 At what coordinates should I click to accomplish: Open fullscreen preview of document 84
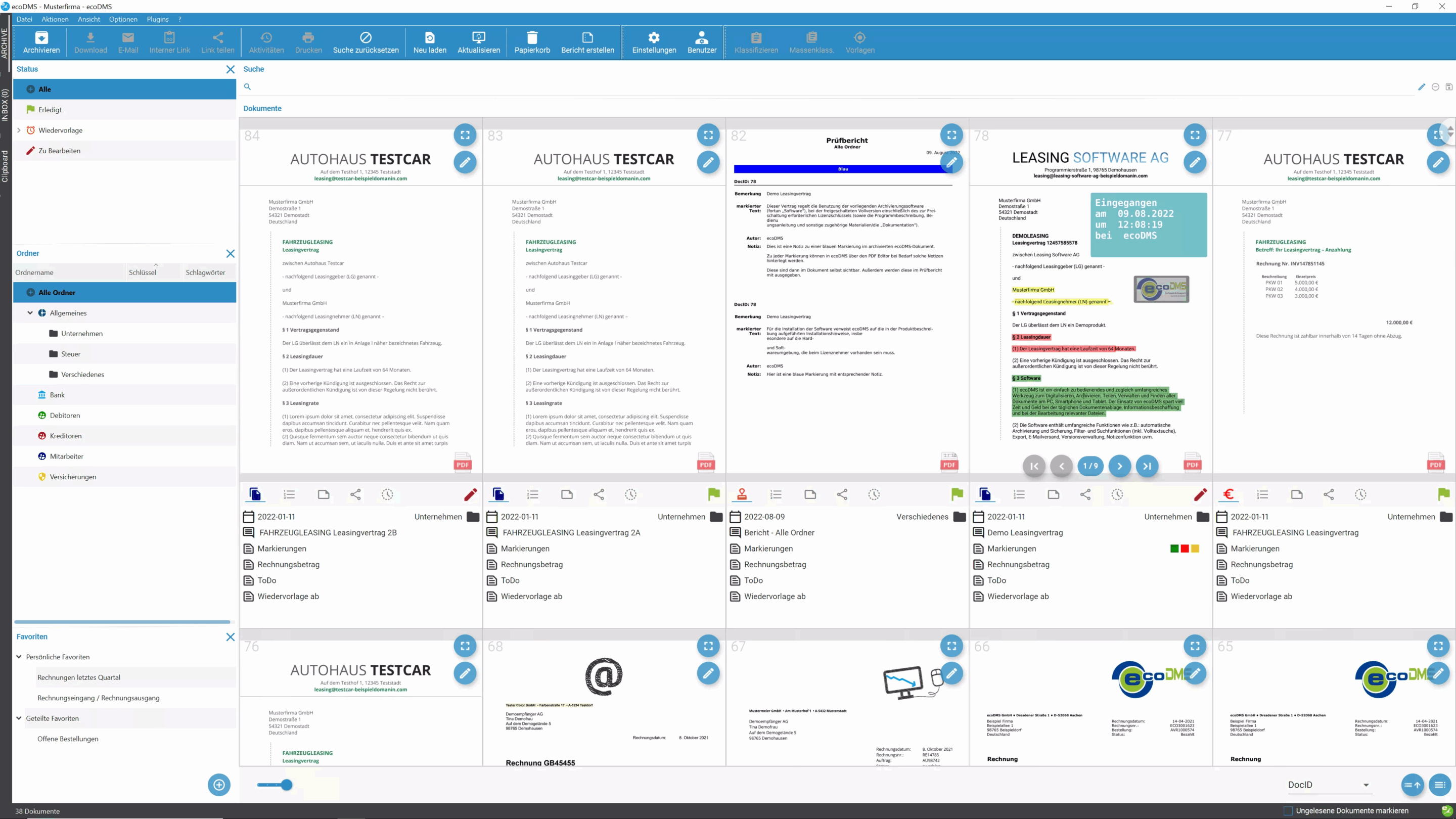(465, 135)
